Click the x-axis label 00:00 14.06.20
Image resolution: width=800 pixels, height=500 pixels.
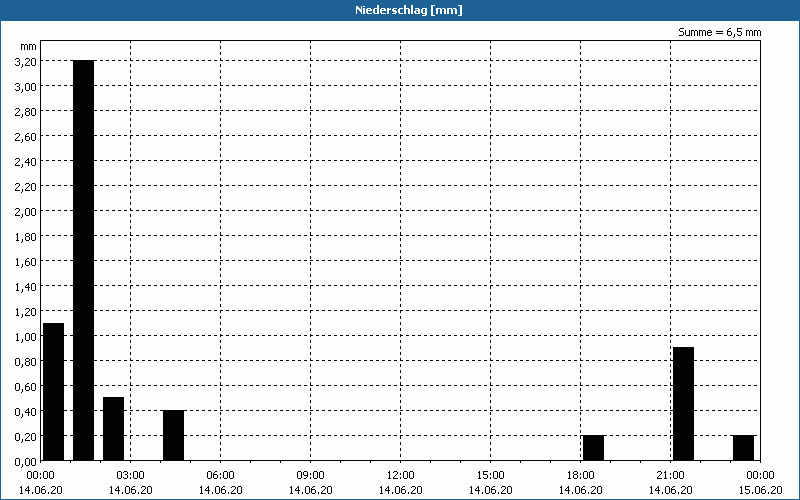click(x=40, y=483)
